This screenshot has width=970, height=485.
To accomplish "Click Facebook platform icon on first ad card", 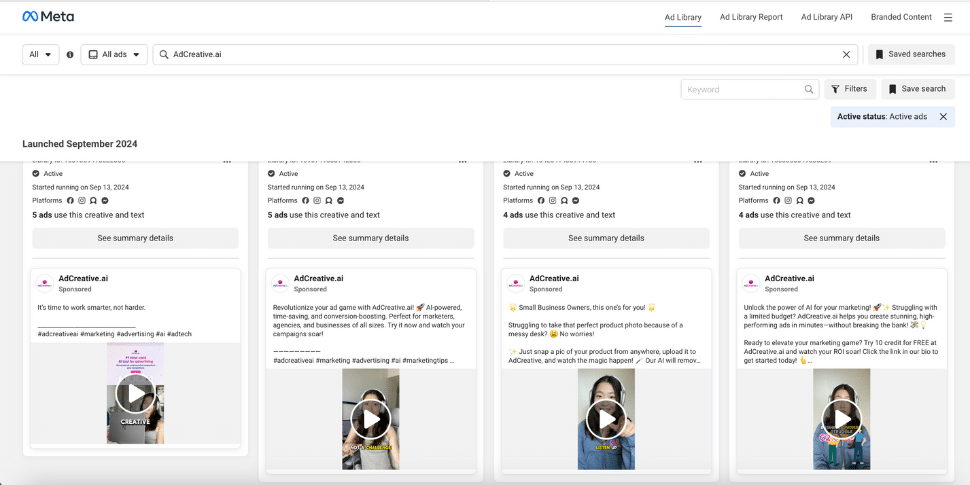I will click(x=70, y=200).
